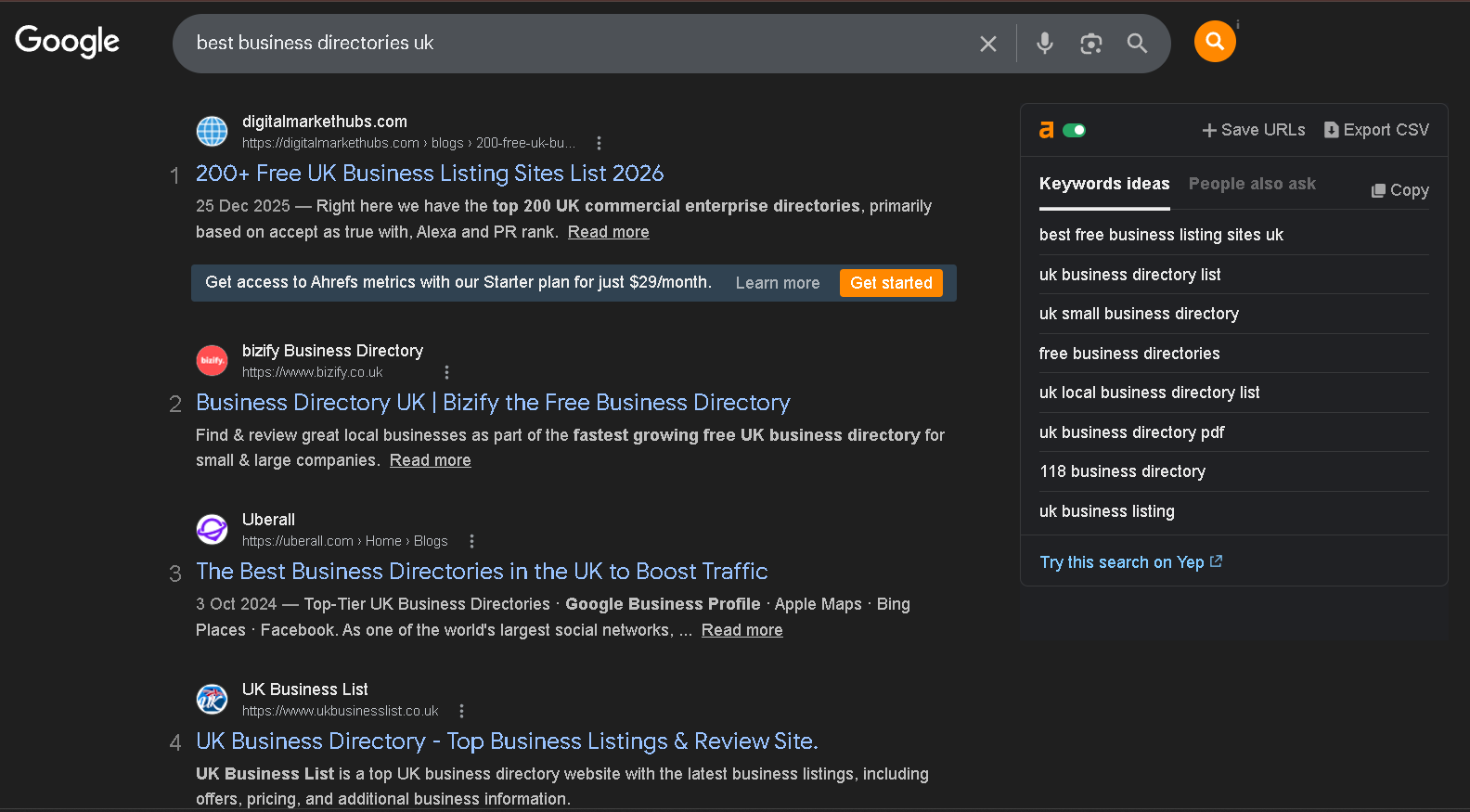The image size is (1470, 812).
Task: Open Bizify the Free Business Directory result
Action: pyautogui.click(x=493, y=403)
